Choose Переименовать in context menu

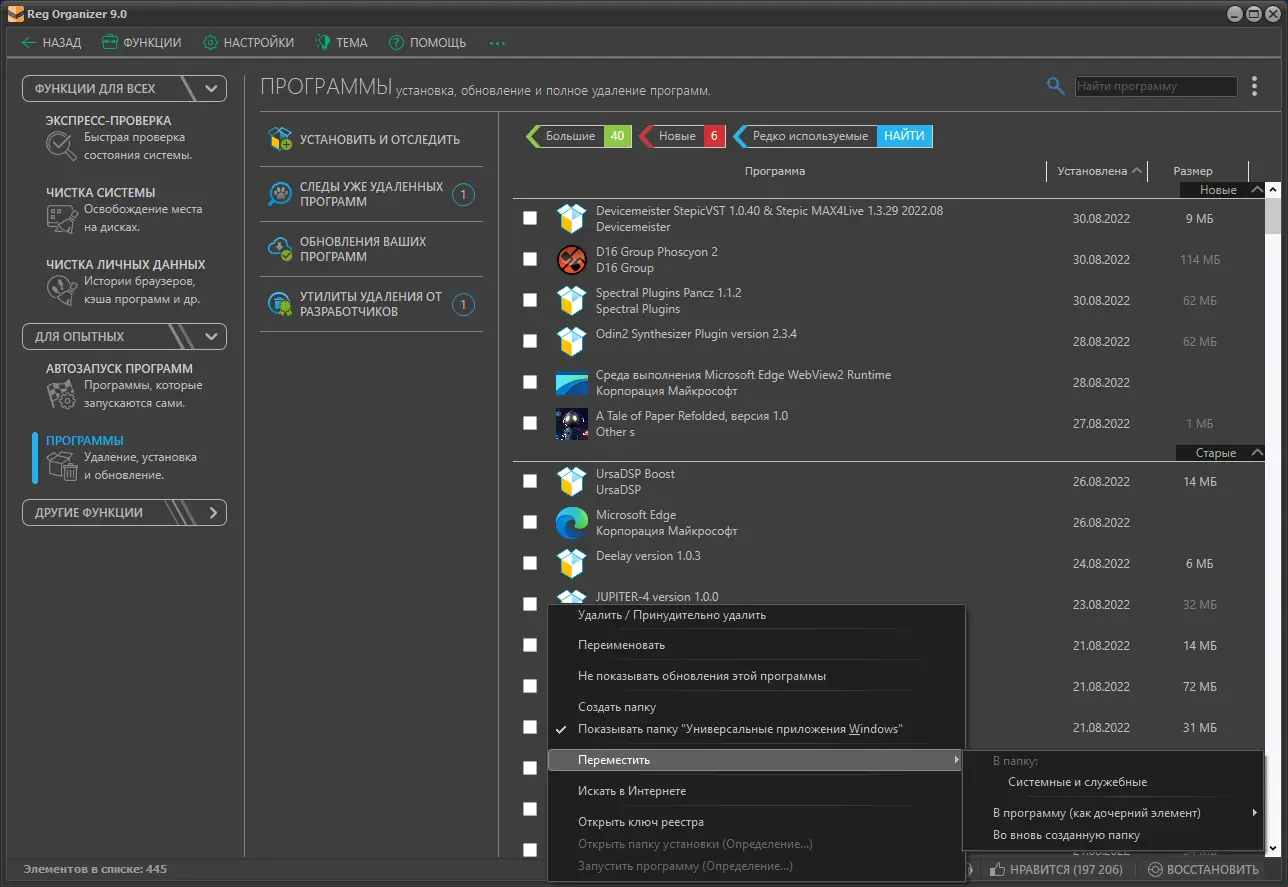pyautogui.click(x=621, y=645)
